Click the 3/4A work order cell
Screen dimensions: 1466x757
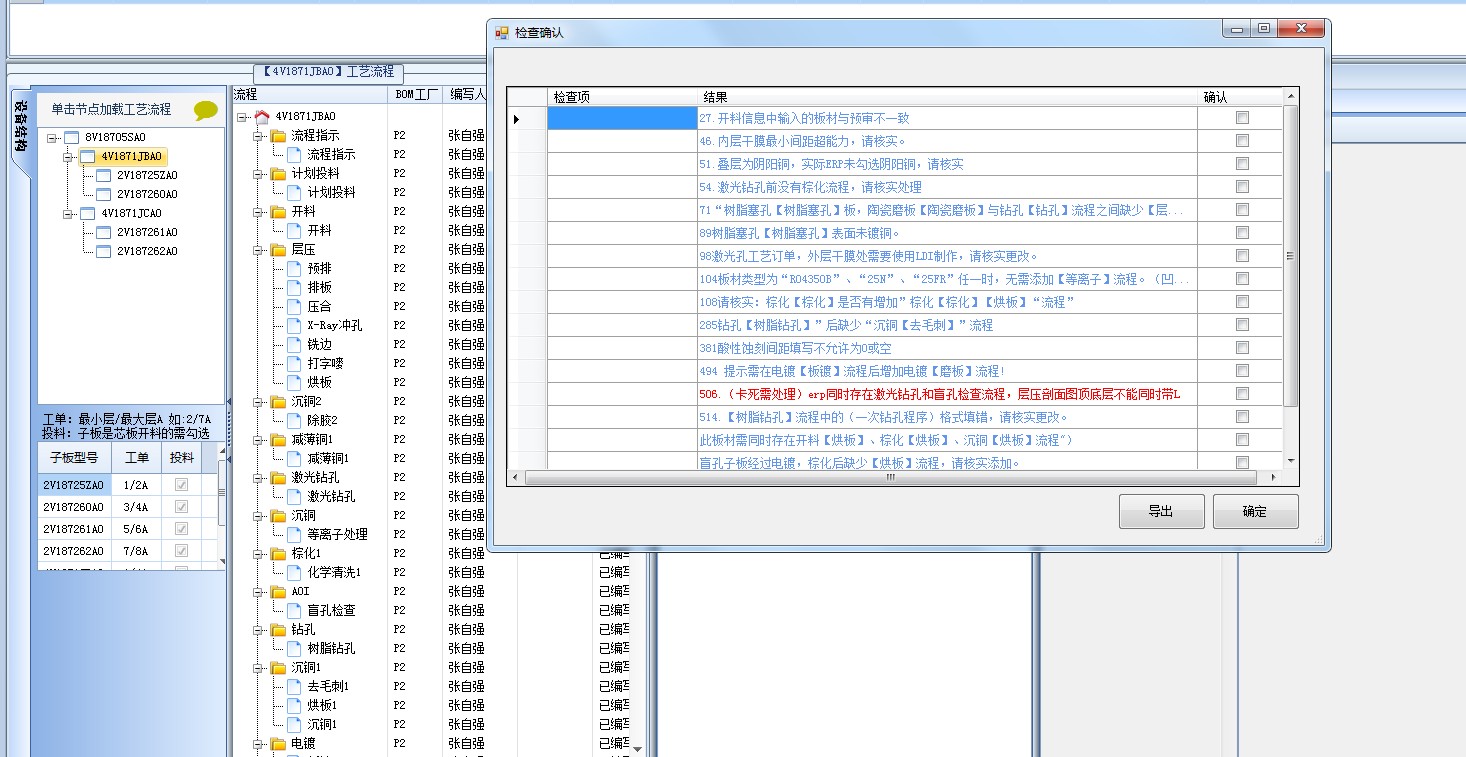tap(136, 507)
